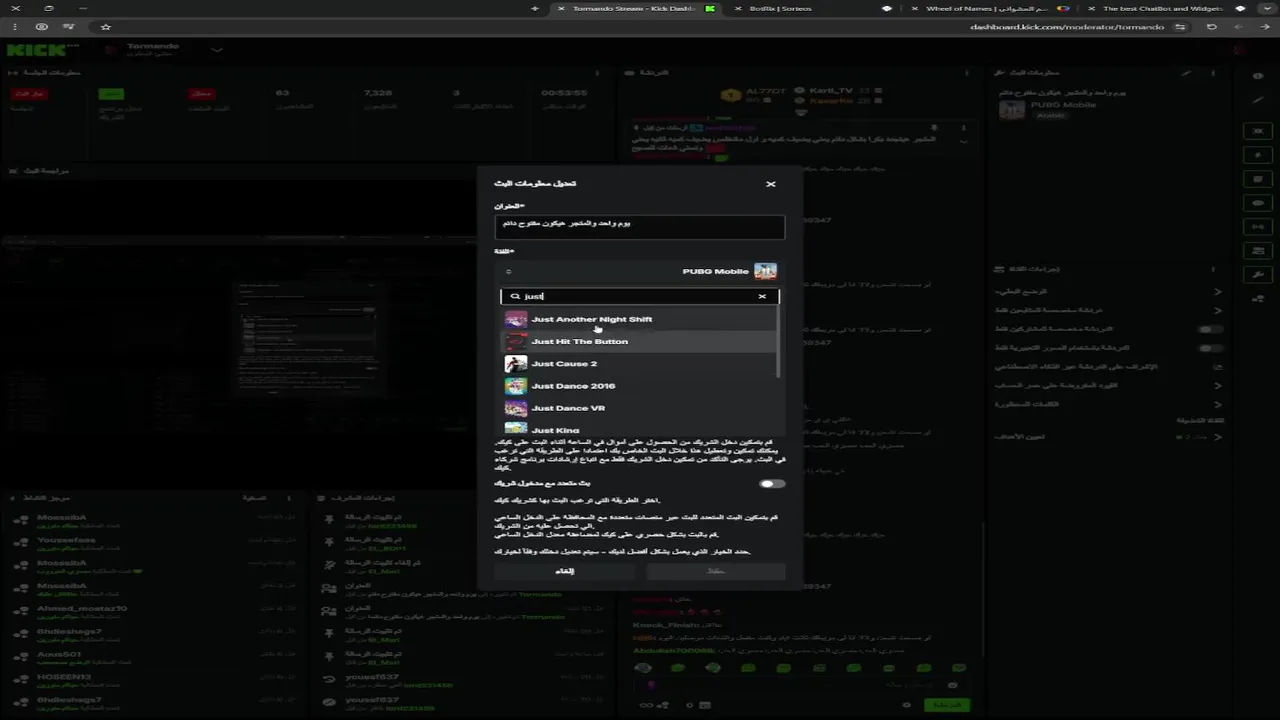Click the stream duration 00:53:55 value
The image size is (1280, 720).
pos(564,93)
